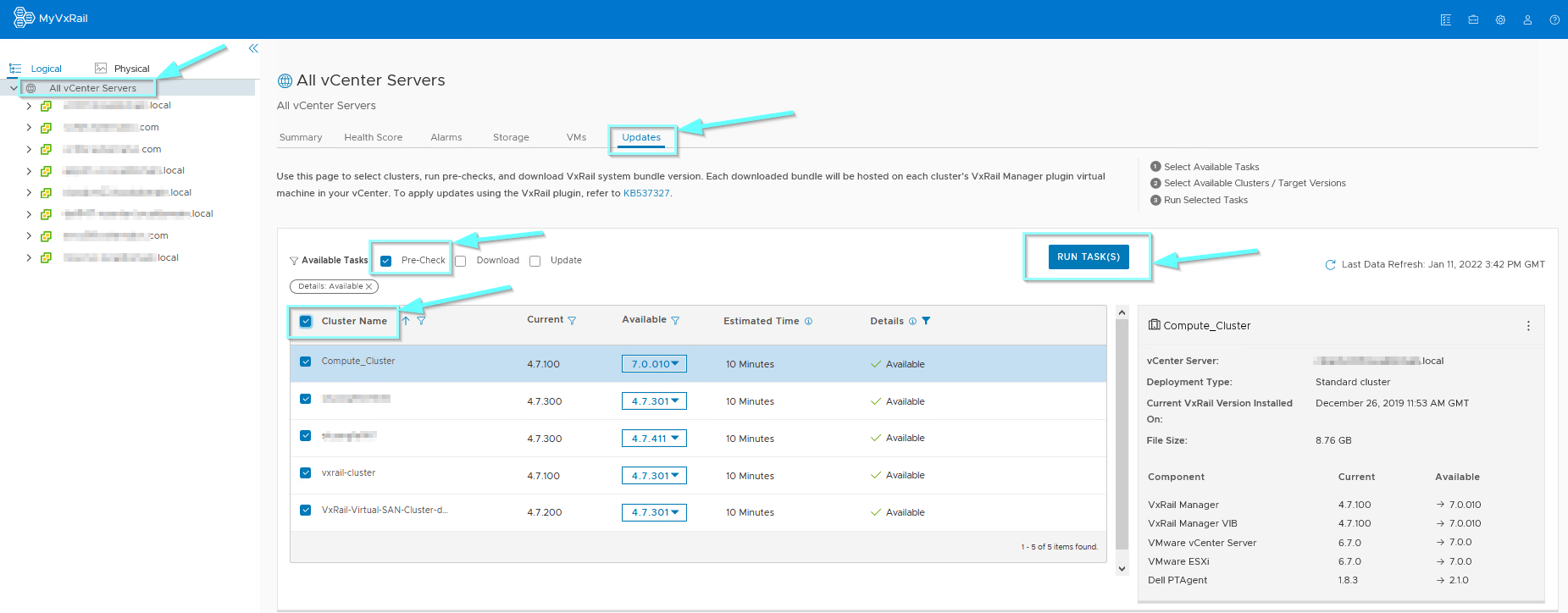
Task: Click the VxRail-Virtual-SAN-Cluster-d… name cell
Action: [x=385, y=510]
